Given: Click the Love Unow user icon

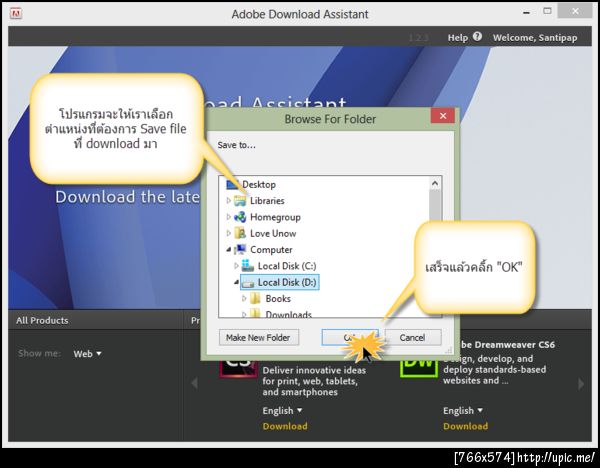Looking at the screenshot, I should (240, 233).
